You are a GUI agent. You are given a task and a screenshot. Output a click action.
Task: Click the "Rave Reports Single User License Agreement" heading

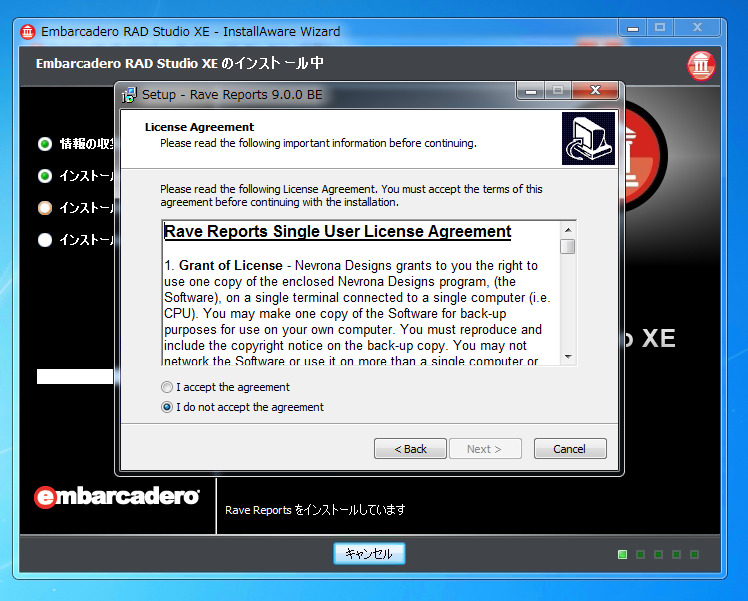pos(337,232)
